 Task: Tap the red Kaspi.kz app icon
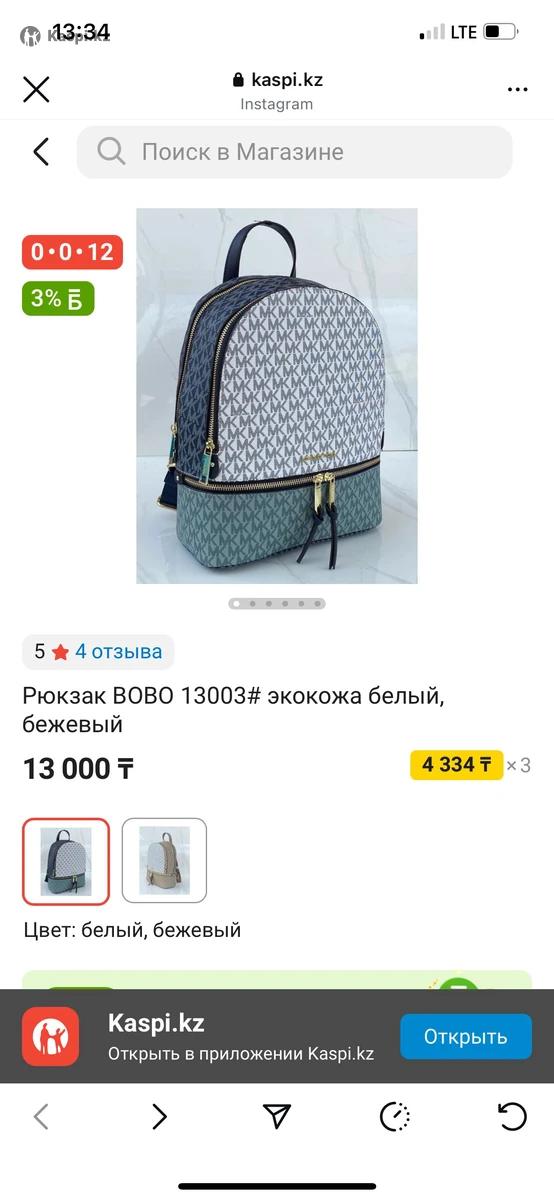tap(51, 1037)
